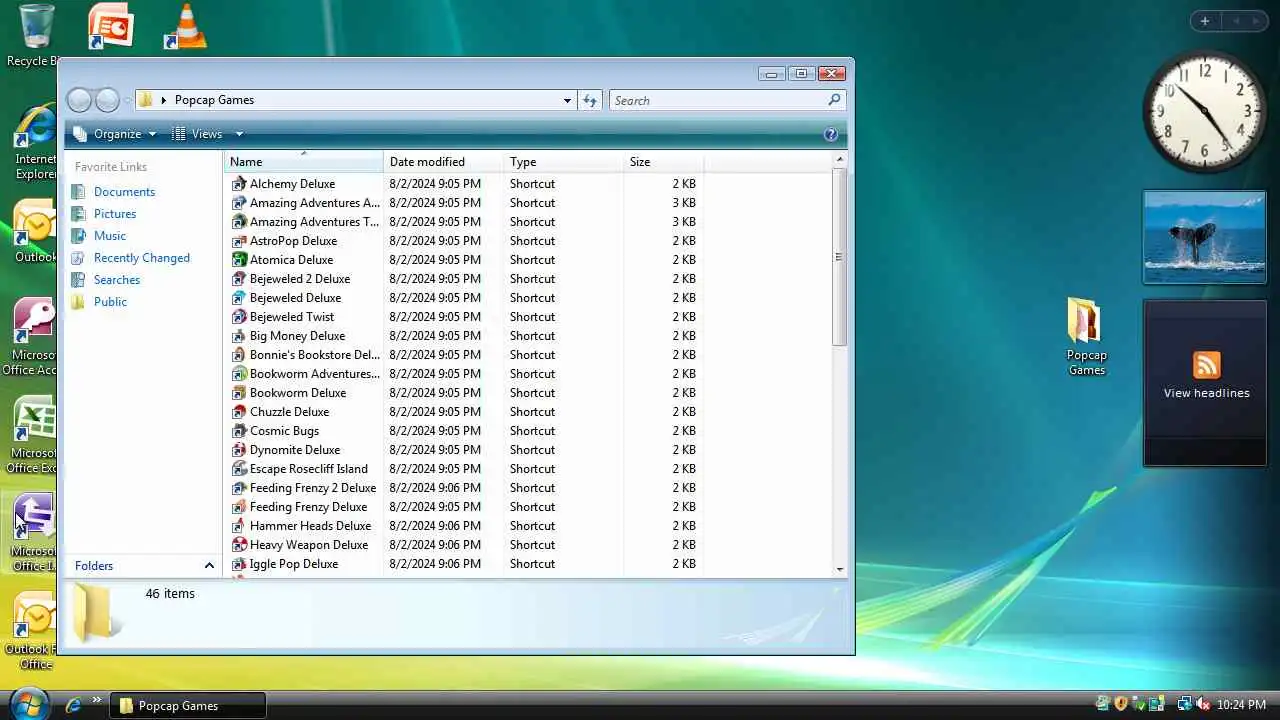Open the Views dropdown arrow
This screenshot has height=720, width=1280.
coord(239,134)
